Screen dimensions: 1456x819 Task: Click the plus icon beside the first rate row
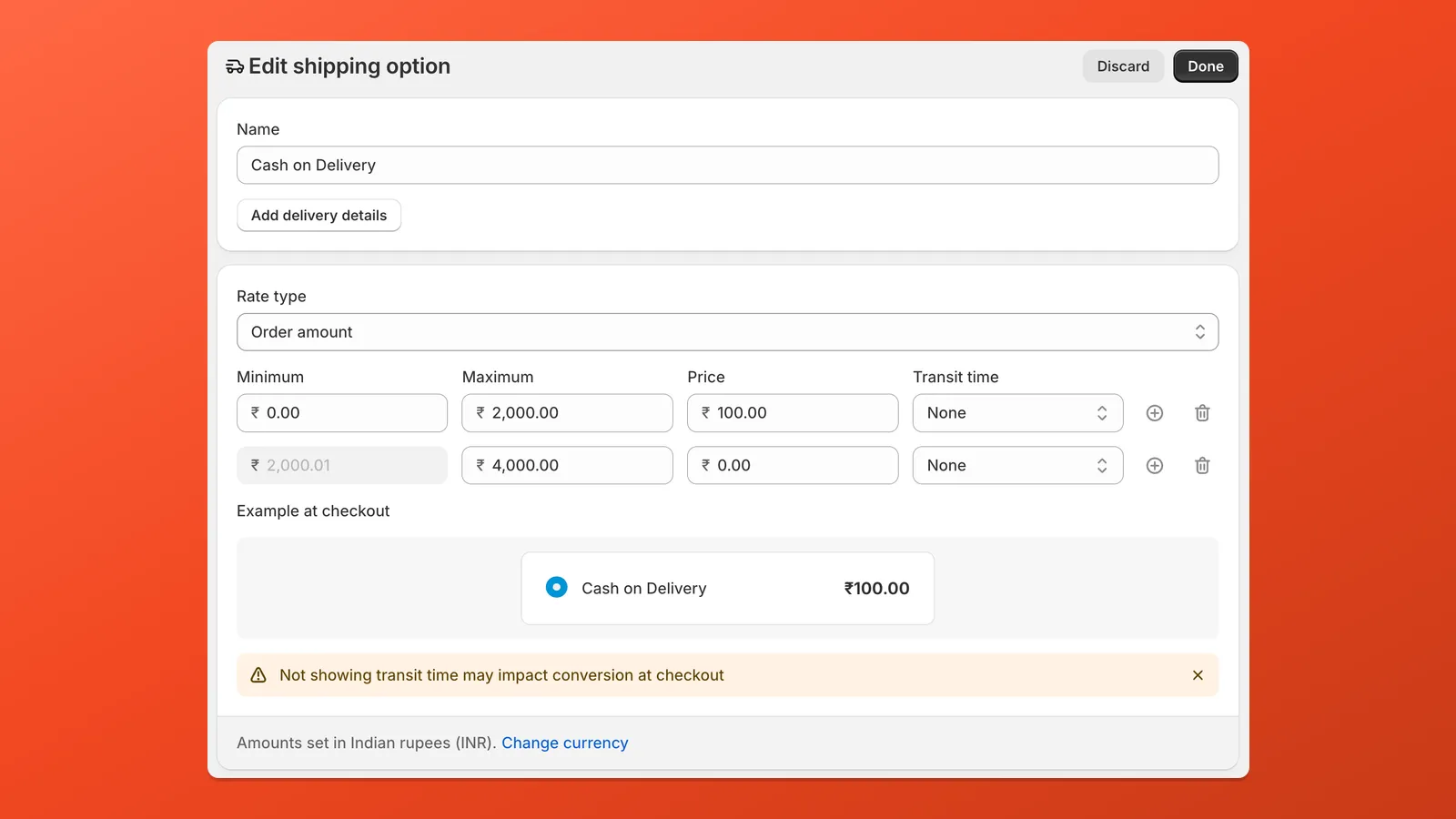1154,413
